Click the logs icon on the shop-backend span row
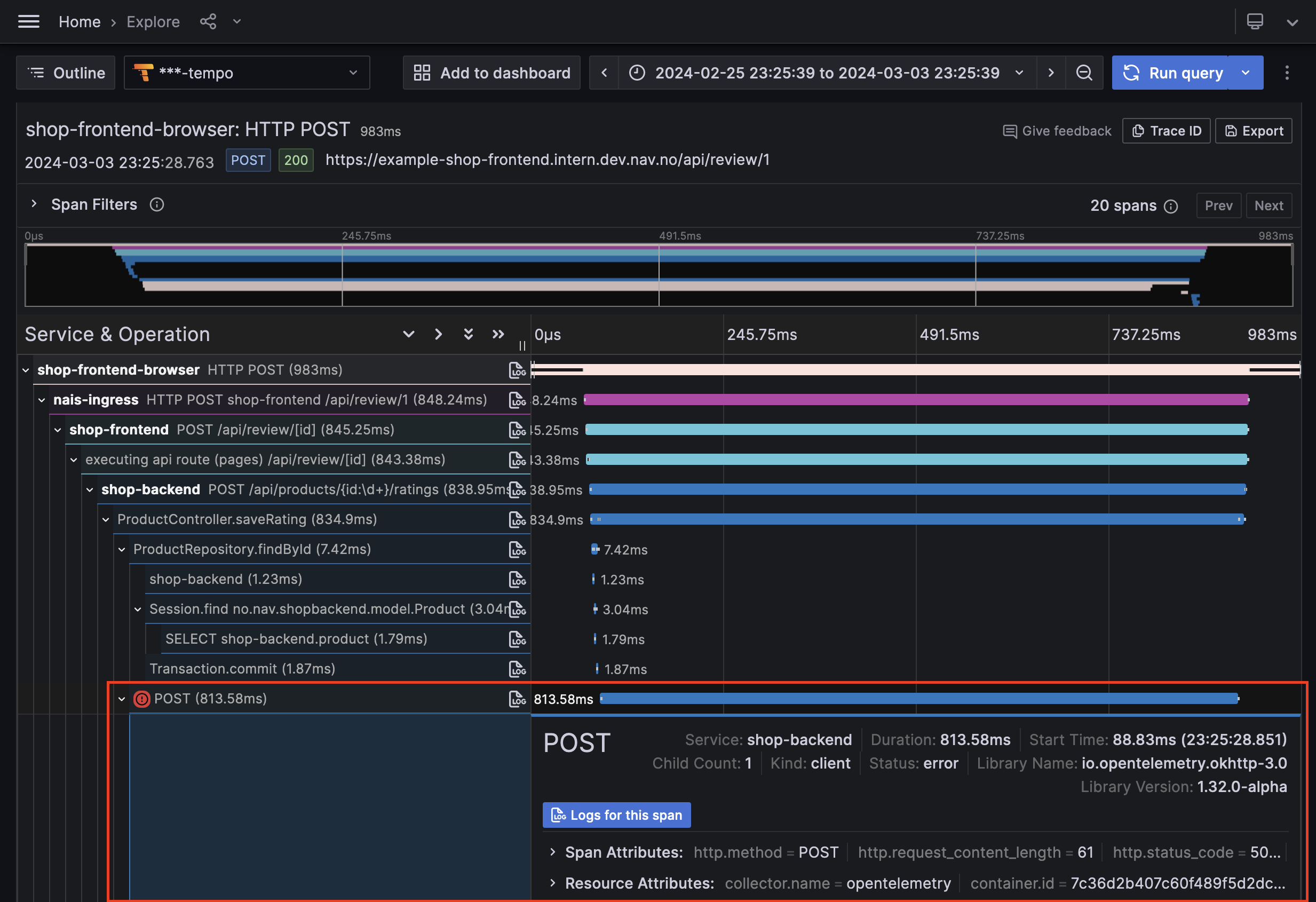The width and height of the screenshot is (1316, 902). click(x=518, y=489)
